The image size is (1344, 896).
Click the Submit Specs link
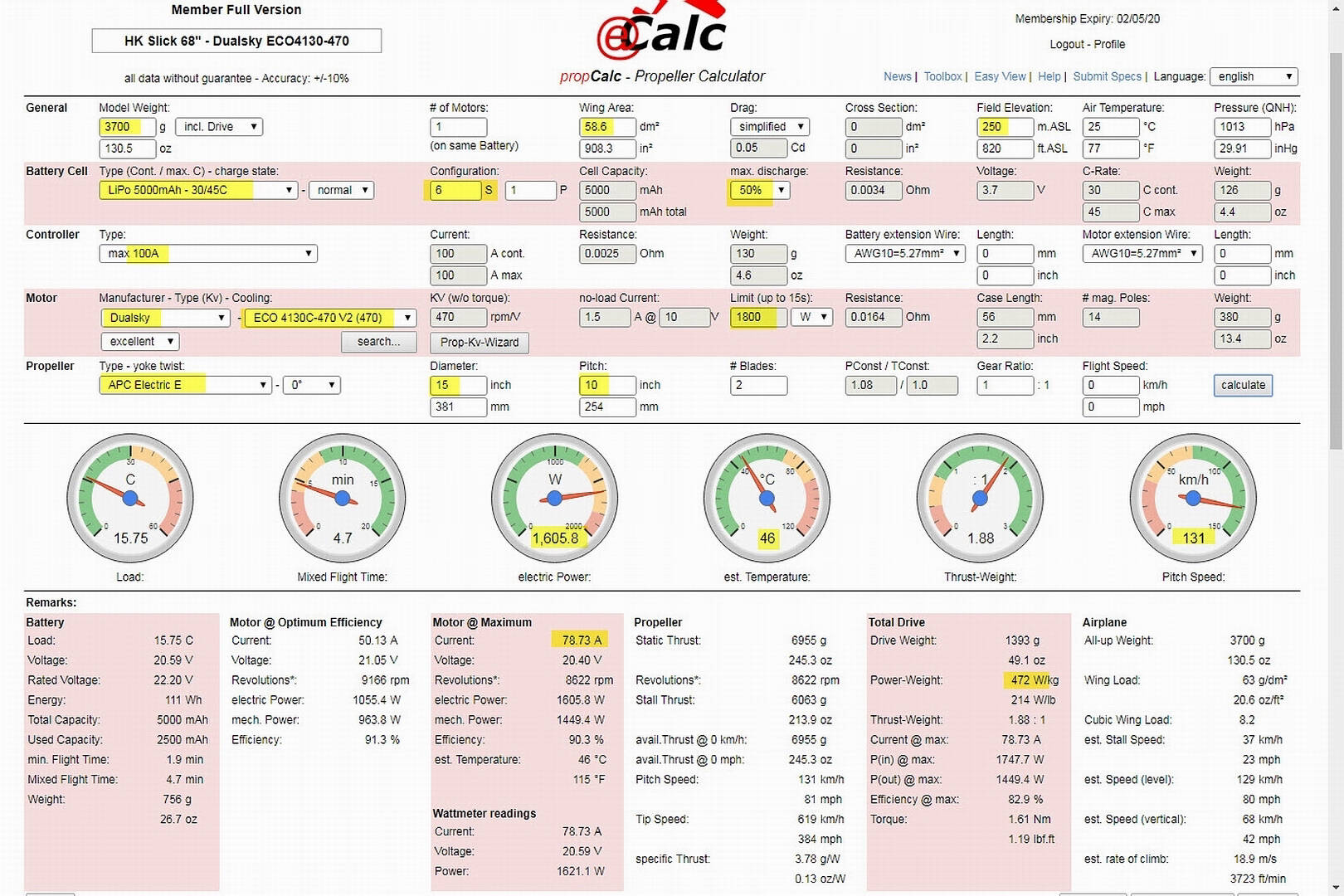tap(1107, 76)
